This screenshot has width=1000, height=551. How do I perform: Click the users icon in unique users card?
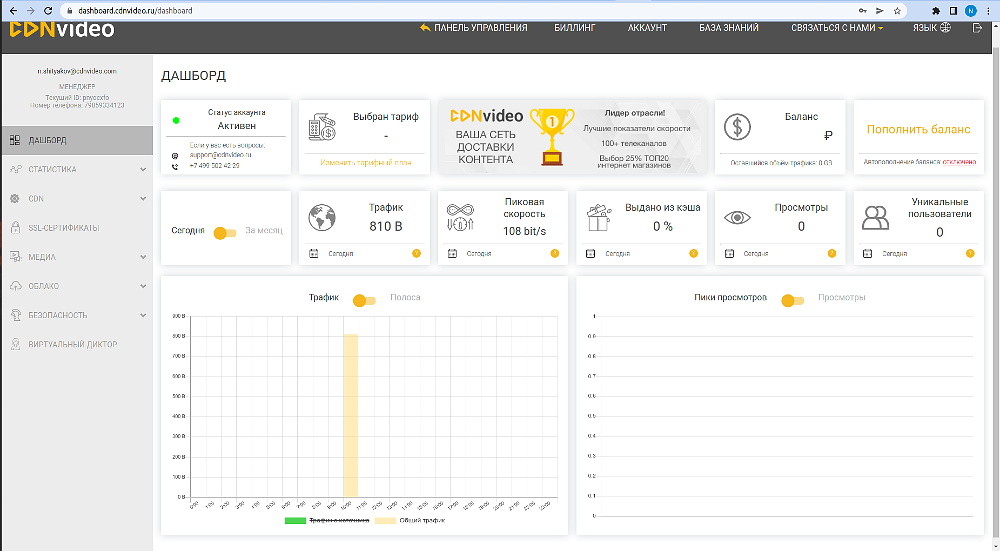[875, 217]
